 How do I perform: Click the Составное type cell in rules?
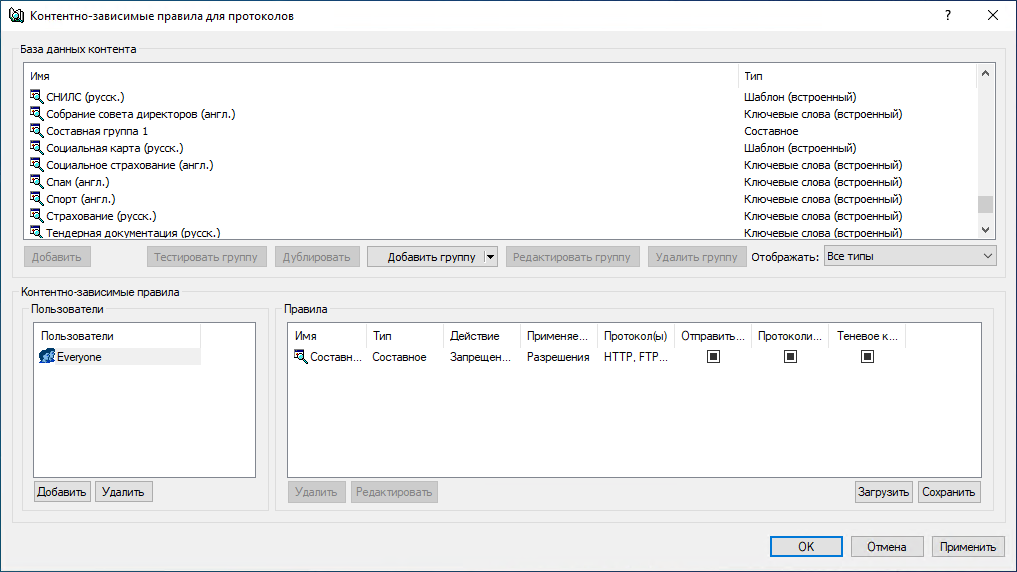coord(400,357)
